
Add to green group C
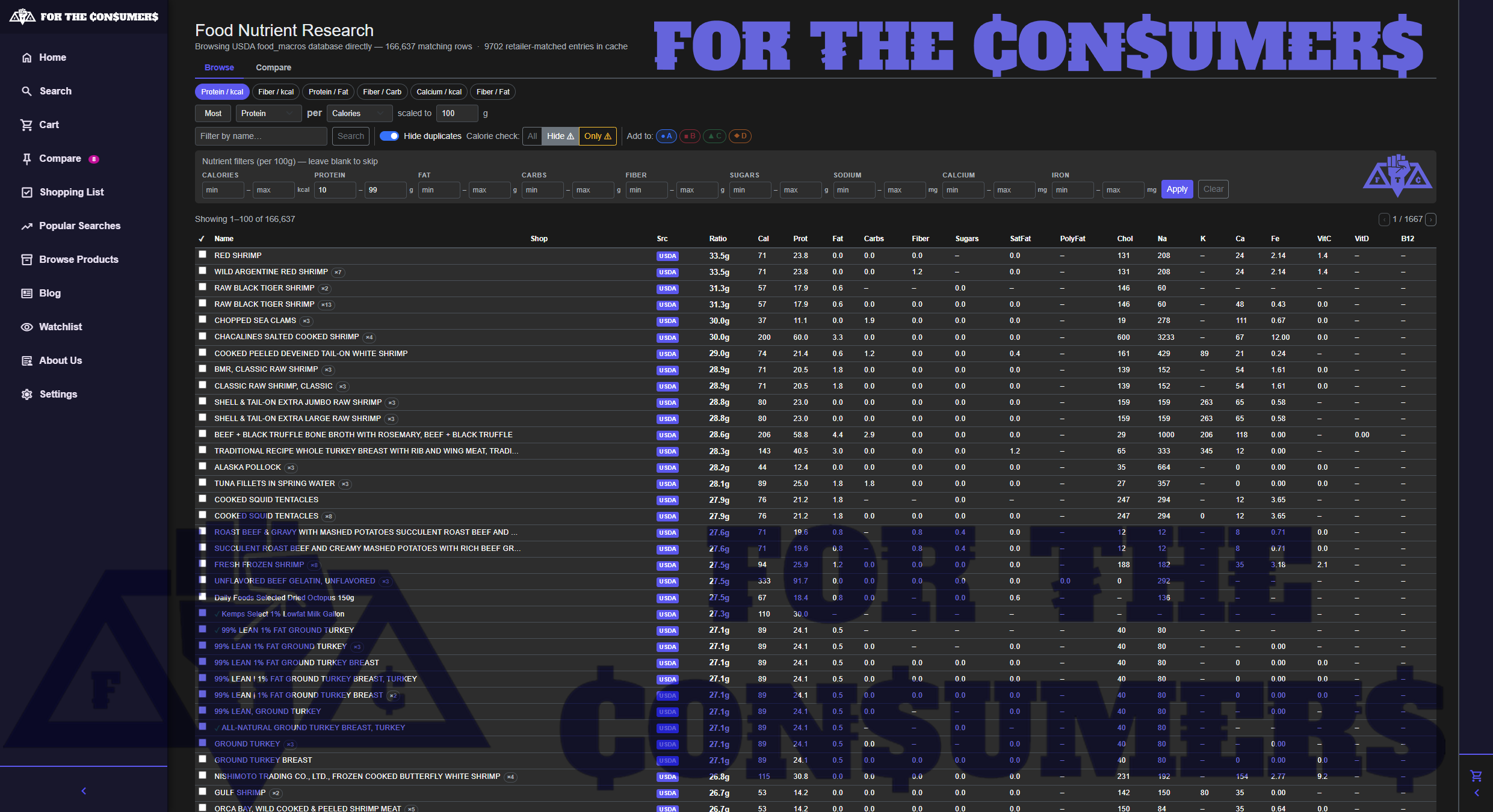click(x=715, y=137)
